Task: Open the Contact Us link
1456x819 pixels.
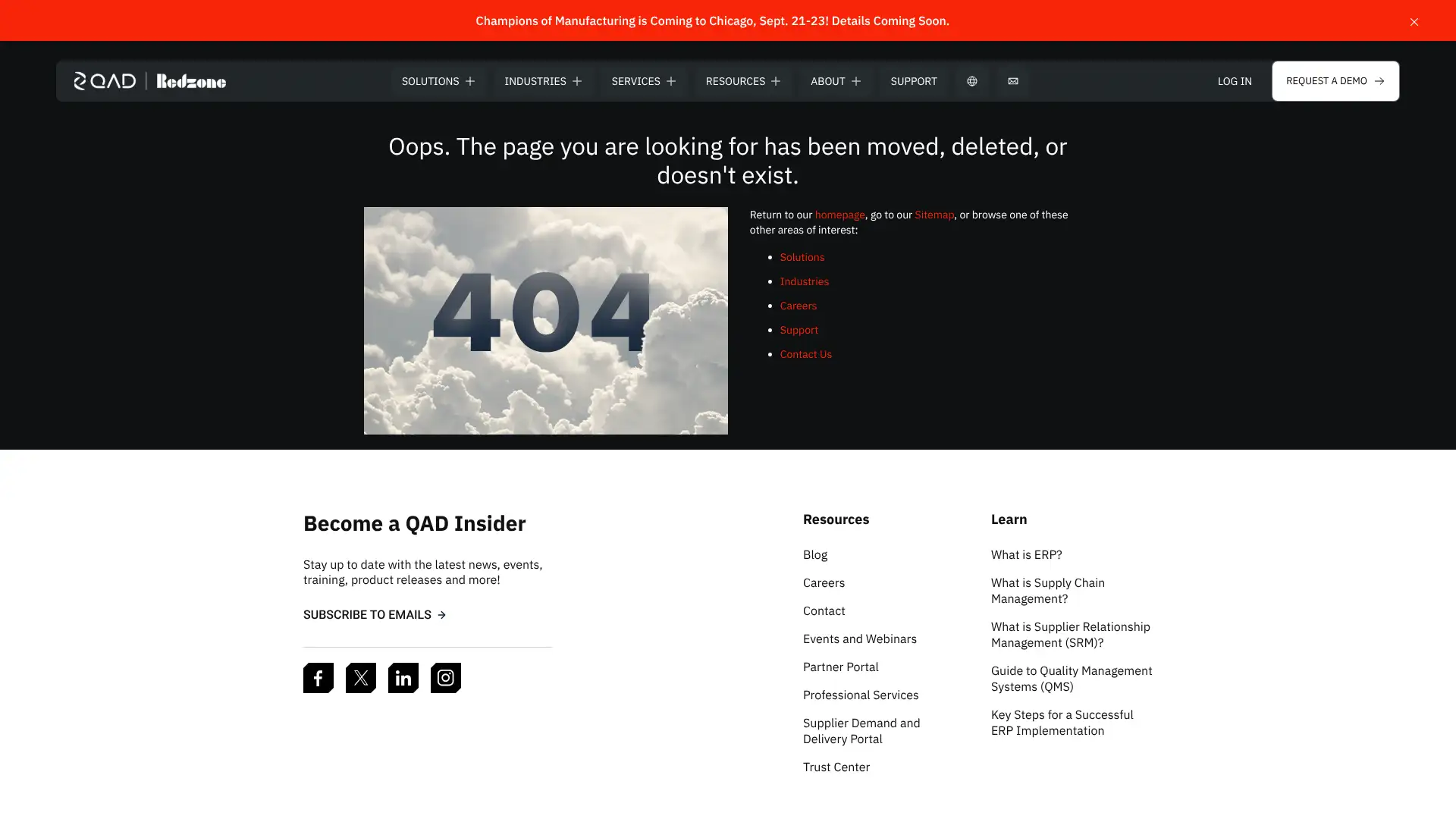Action: coord(805,354)
